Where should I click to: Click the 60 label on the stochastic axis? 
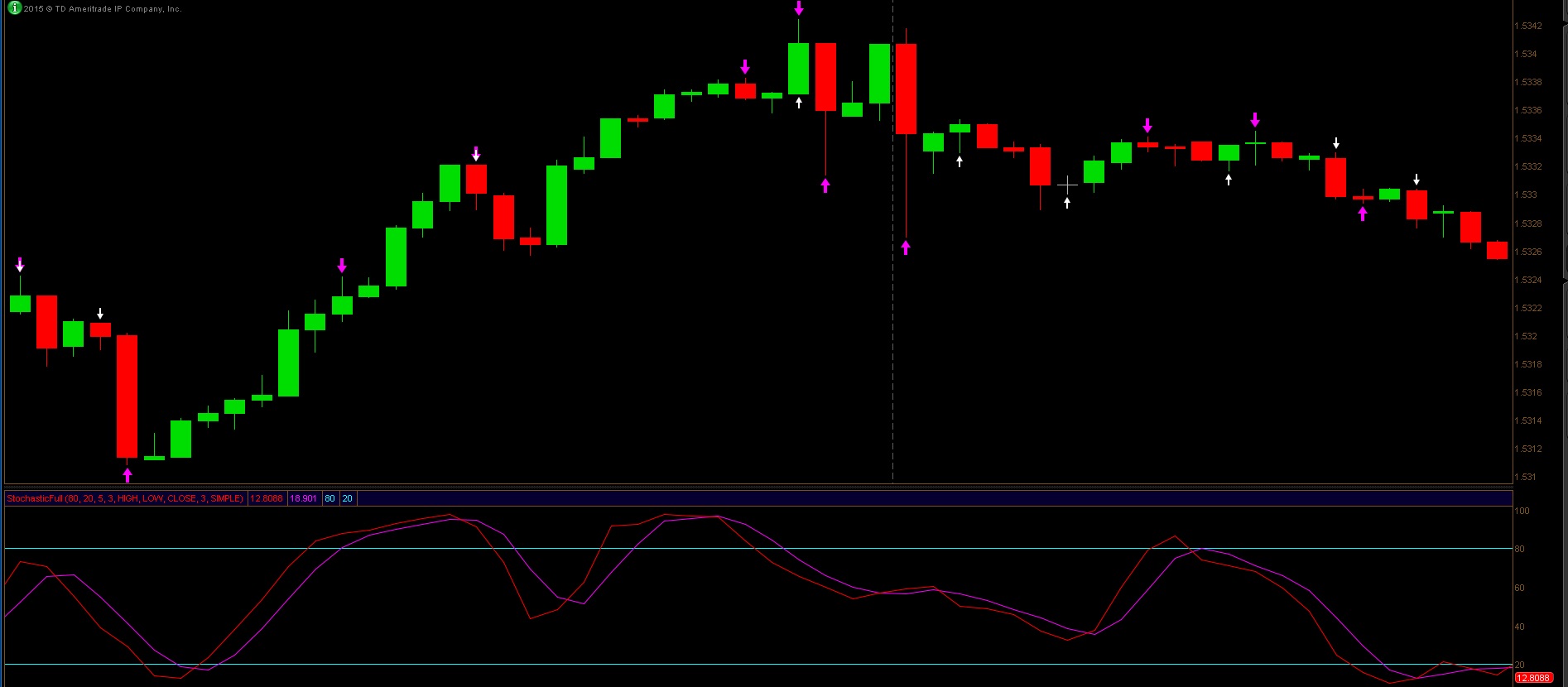click(x=1519, y=588)
